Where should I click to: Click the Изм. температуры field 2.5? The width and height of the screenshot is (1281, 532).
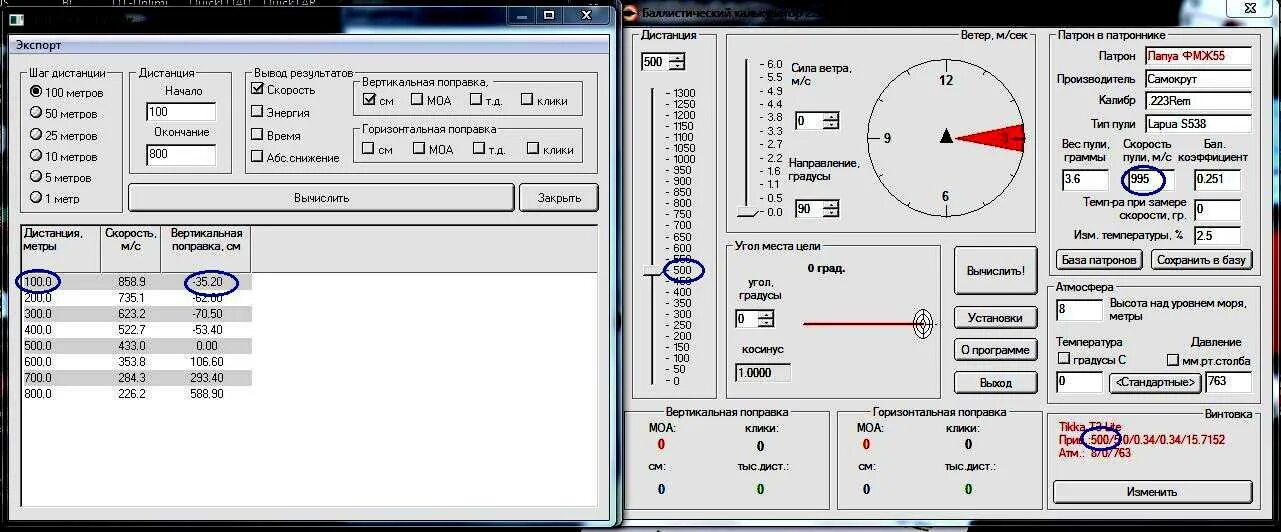[x=1218, y=236]
